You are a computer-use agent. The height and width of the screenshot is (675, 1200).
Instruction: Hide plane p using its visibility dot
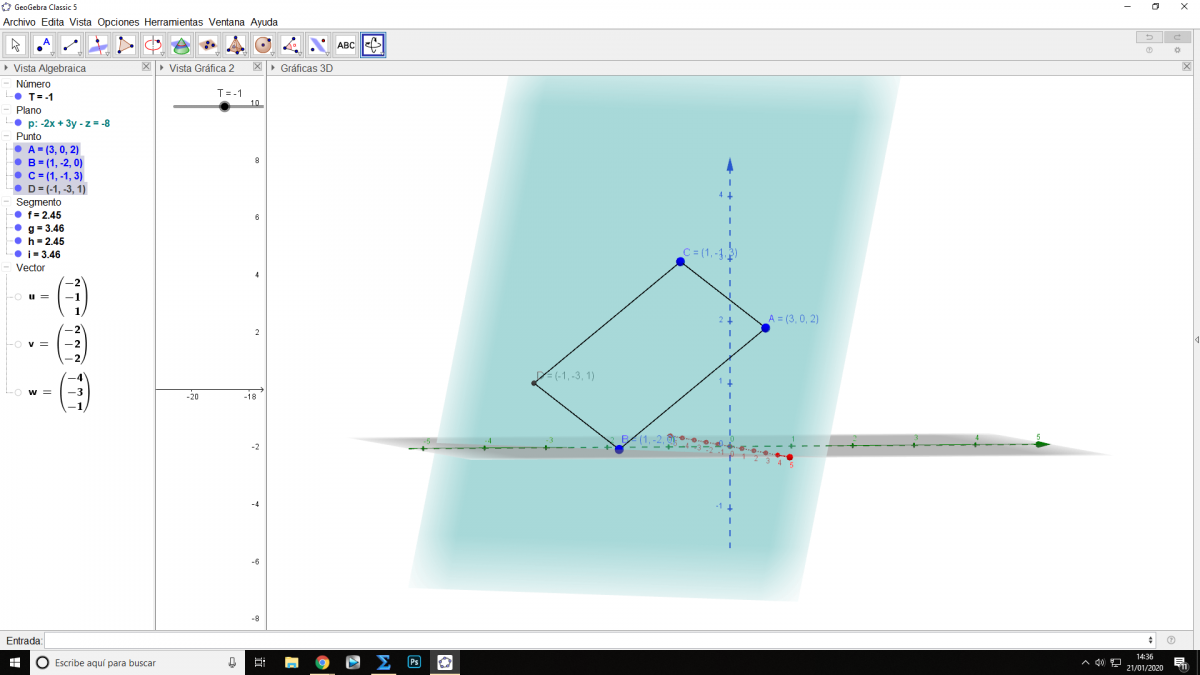(x=18, y=124)
